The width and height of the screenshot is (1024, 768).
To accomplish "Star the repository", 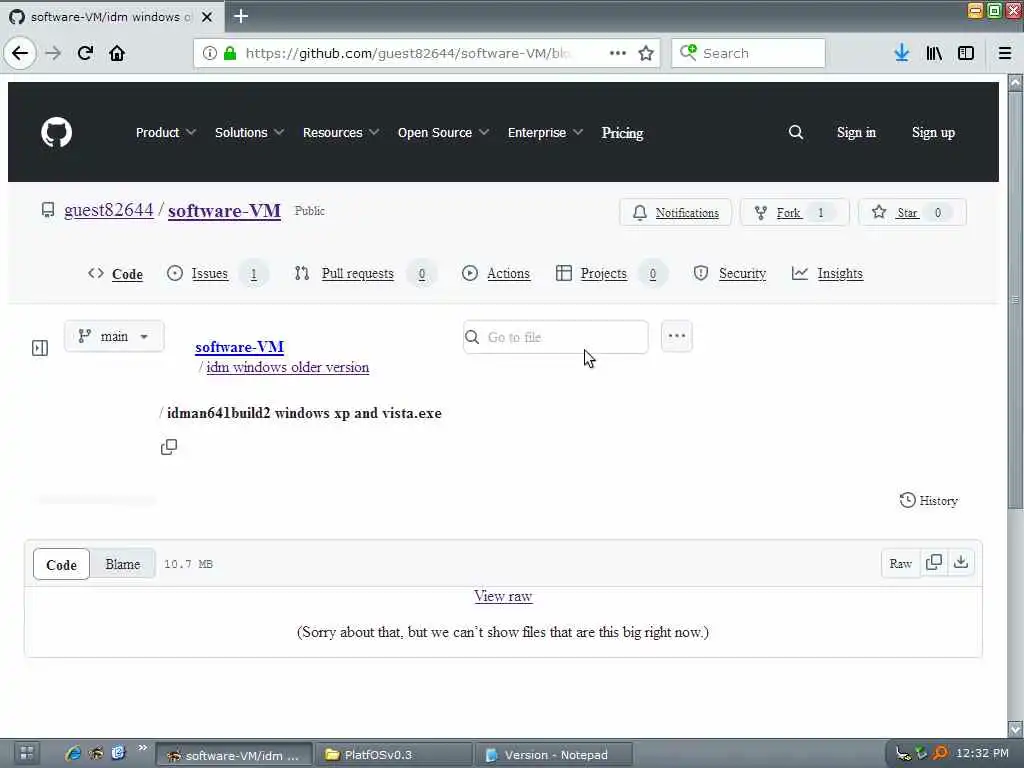I will tap(912, 212).
